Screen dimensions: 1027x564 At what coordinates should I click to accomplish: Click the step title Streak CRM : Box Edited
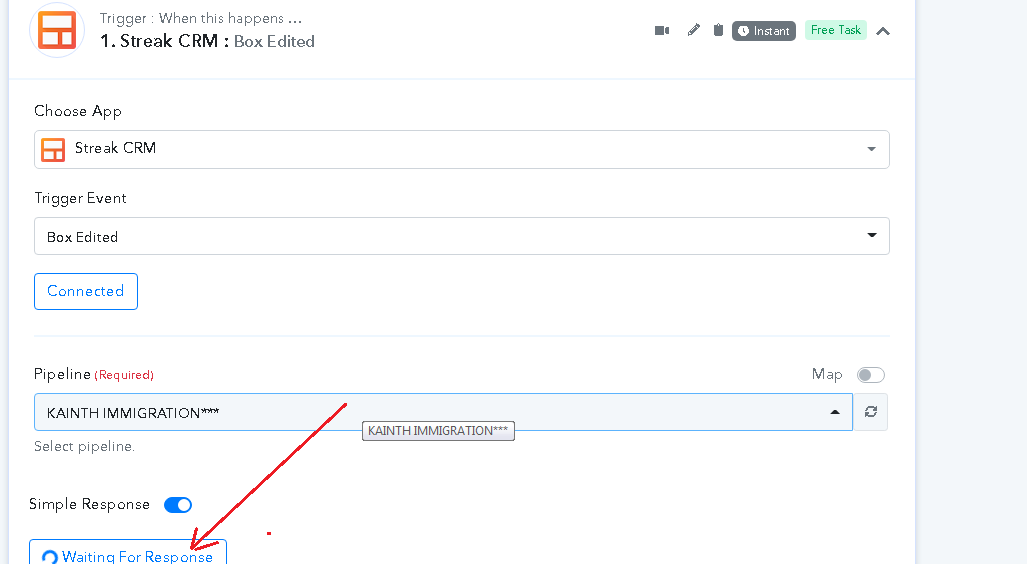click(x=208, y=41)
